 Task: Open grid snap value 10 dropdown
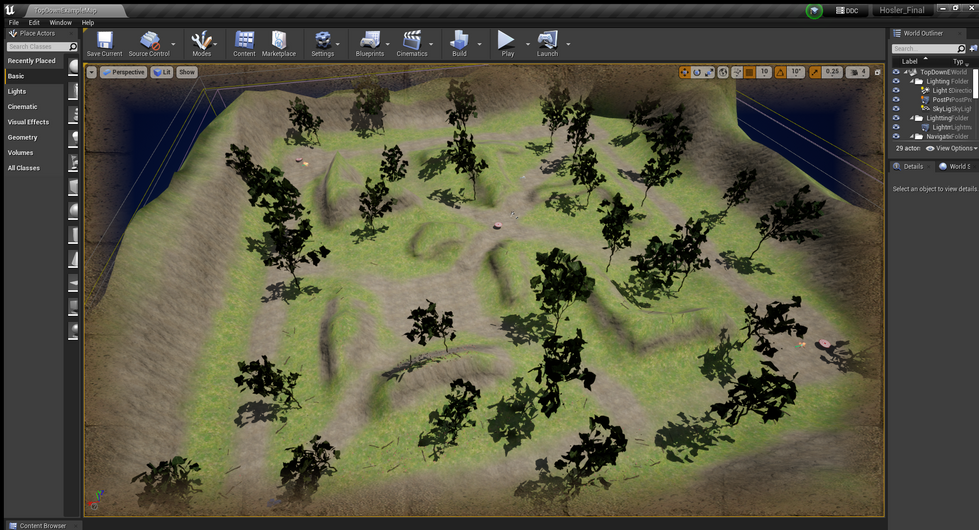[764, 72]
